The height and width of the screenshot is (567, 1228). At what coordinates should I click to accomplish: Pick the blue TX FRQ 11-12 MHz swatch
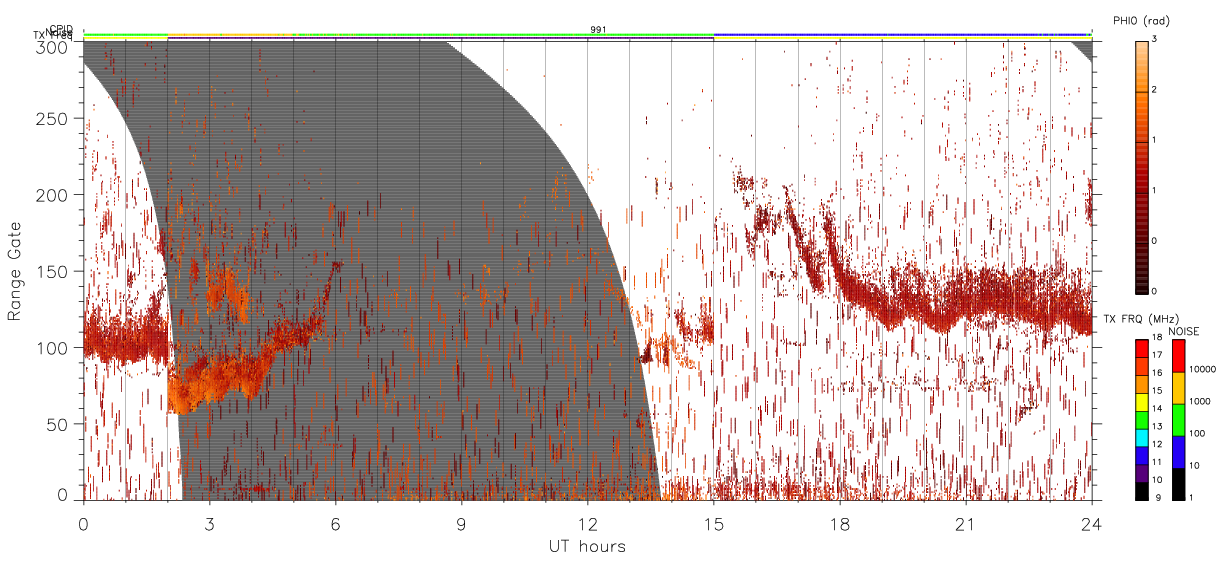click(x=1141, y=456)
